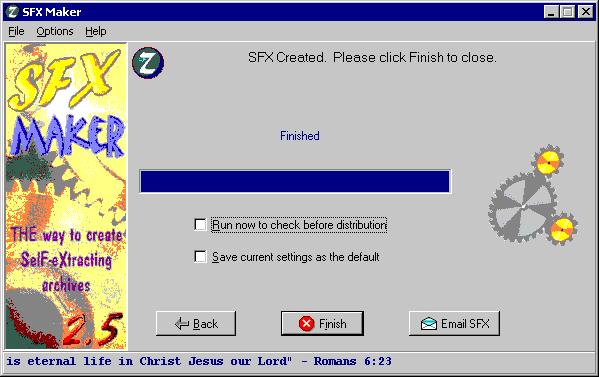Maximize the SFX Maker window
Image resolution: width=599 pixels, height=377 pixels.
567,12
